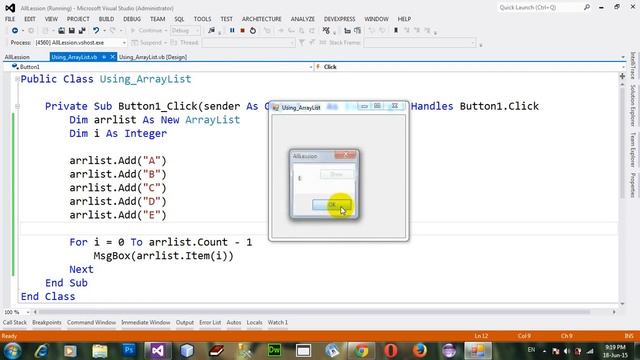Image resolution: width=640 pixels, height=360 pixels.
Task: Open the Solution Explorer side tab
Action: (x=633, y=105)
